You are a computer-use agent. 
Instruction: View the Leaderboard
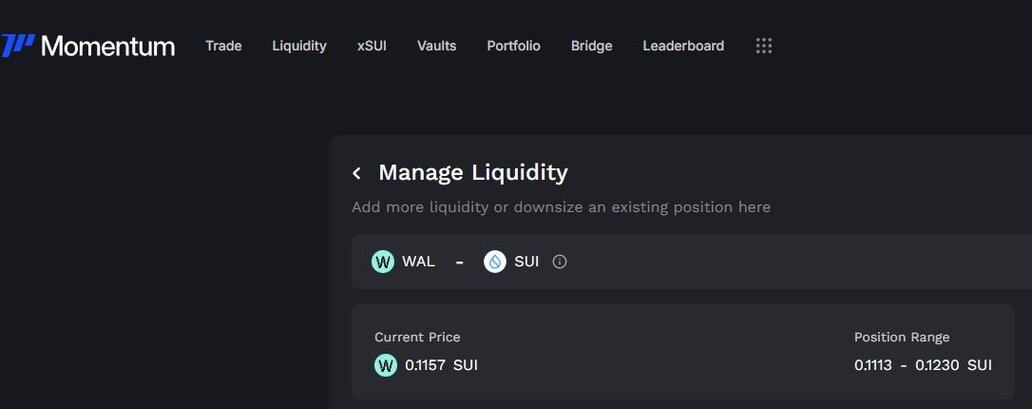pyautogui.click(x=684, y=45)
